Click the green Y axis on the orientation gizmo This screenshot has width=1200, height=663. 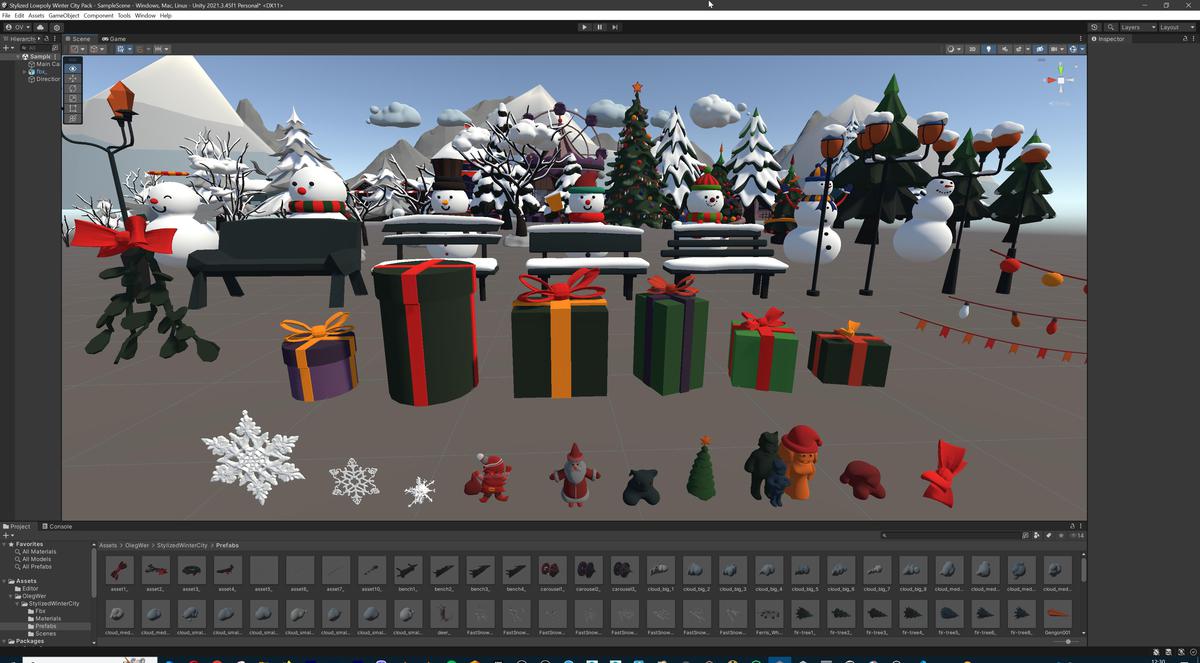[x=1060, y=68]
